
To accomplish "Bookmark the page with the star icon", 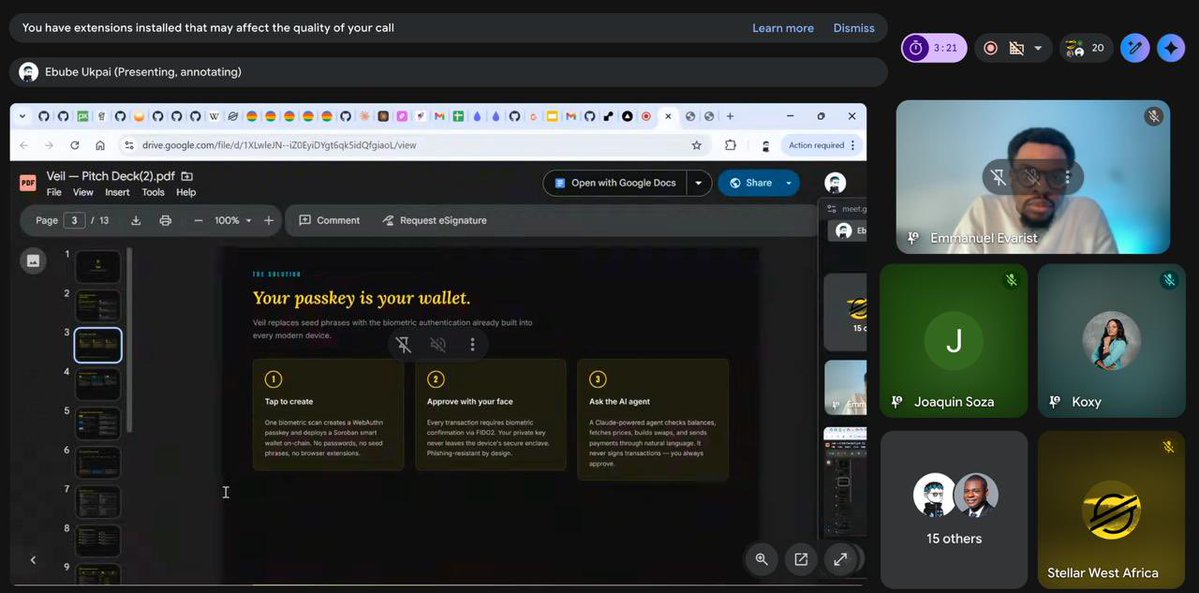I will click(x=697, y=145).
